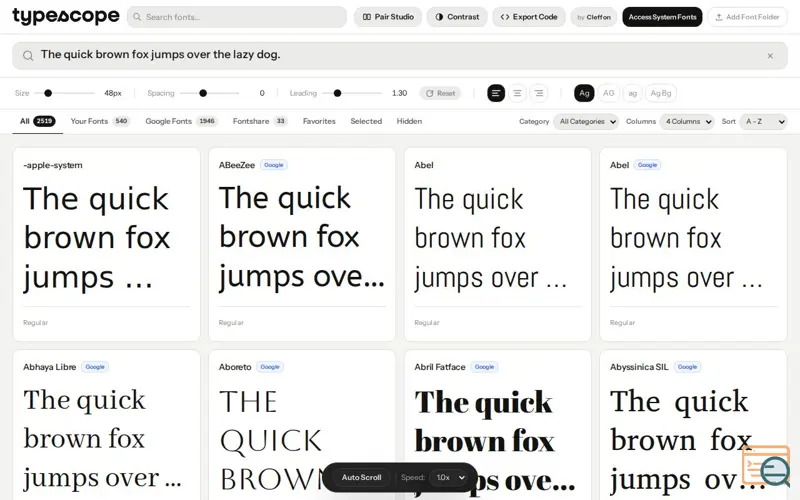Open Export Code
800x500 pixels.
[x=529, y=17]
